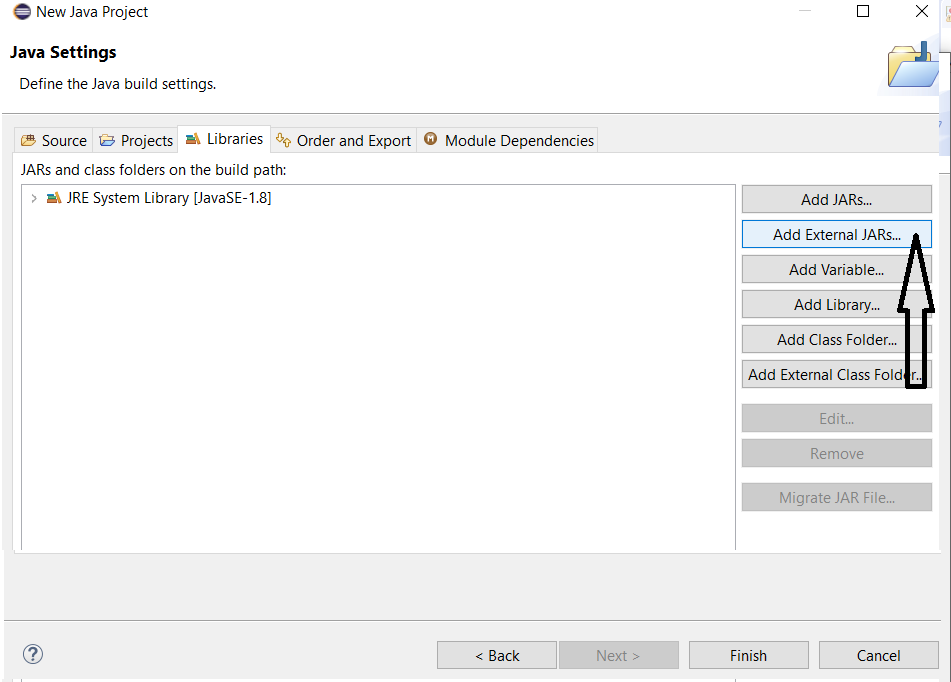Click the Eclipse icon in title bar
951x682 pixels.
tap(22, 12)
